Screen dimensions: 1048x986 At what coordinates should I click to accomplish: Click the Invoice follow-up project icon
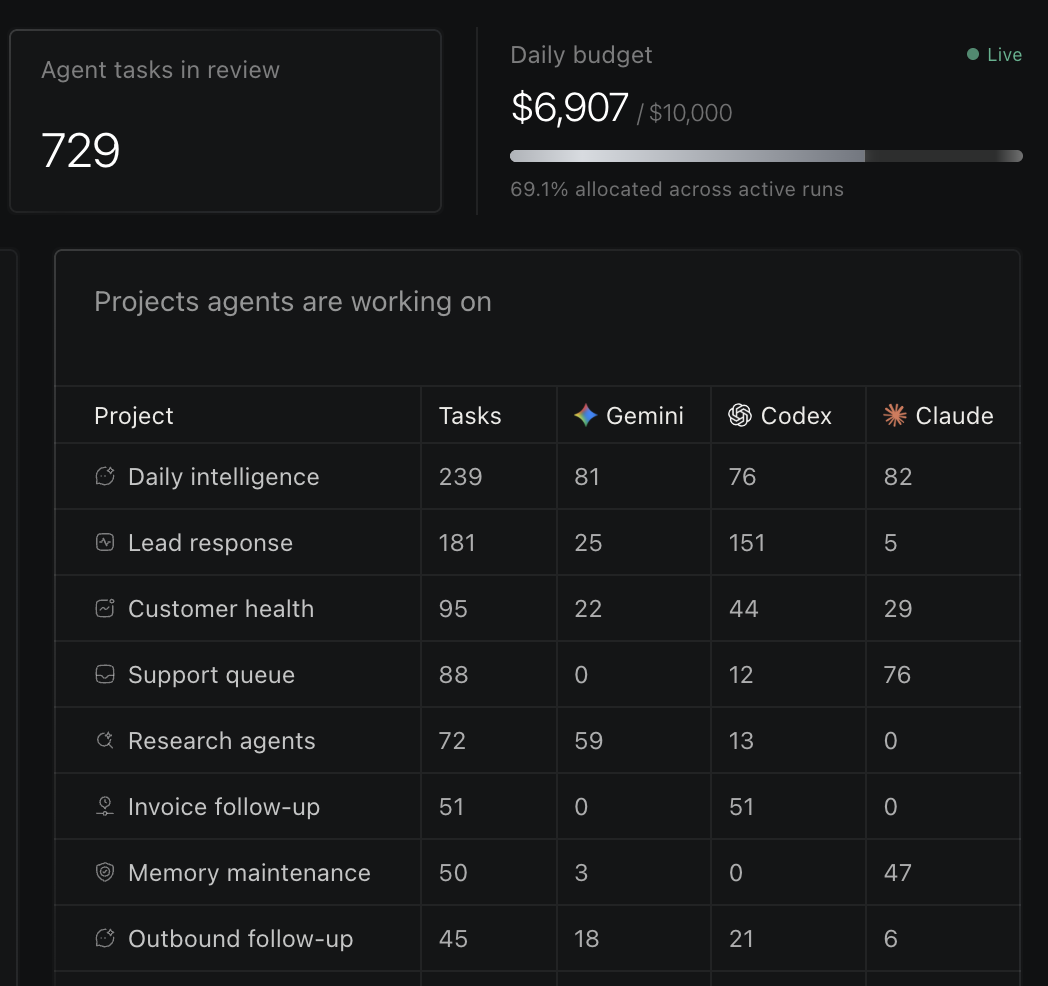coord(105,806)
